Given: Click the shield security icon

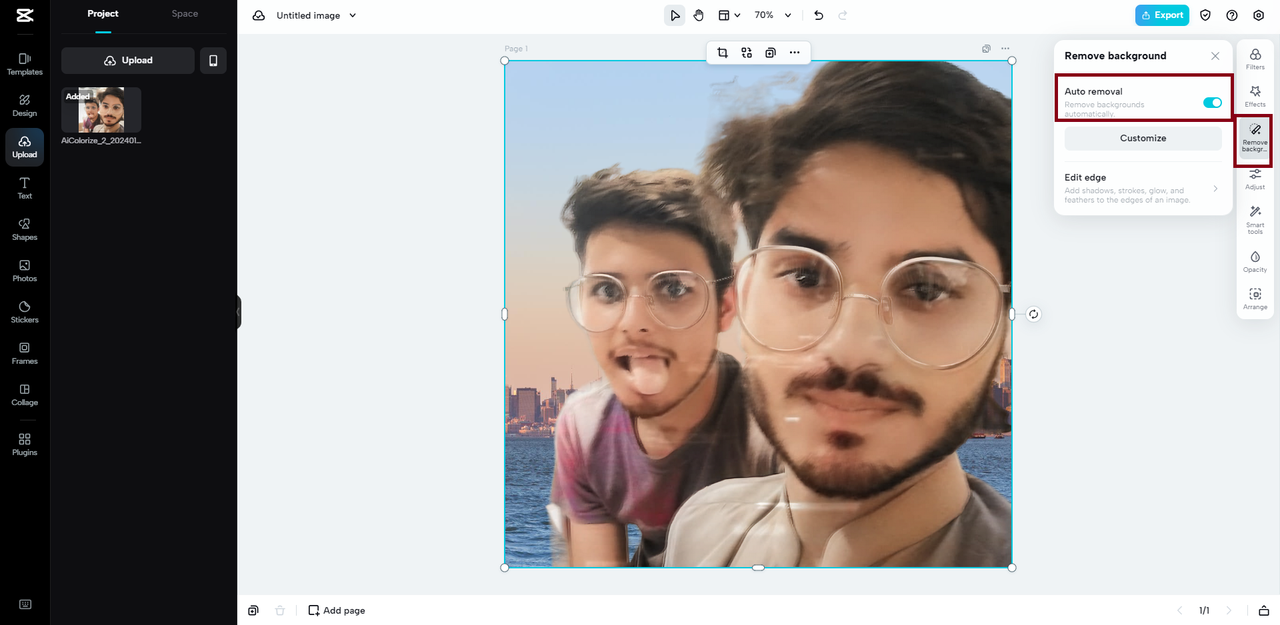Looking at the screenshot, I should click(1205, 15).
